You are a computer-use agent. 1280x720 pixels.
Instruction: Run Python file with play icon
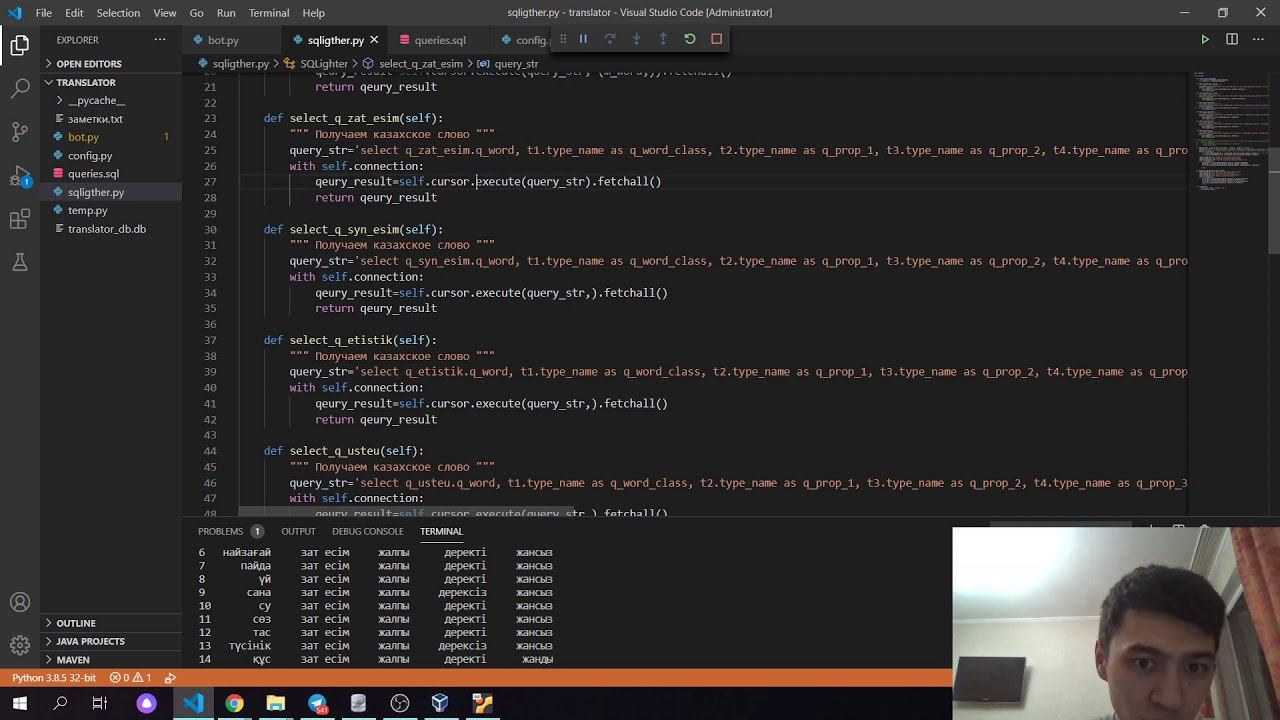1205,40
